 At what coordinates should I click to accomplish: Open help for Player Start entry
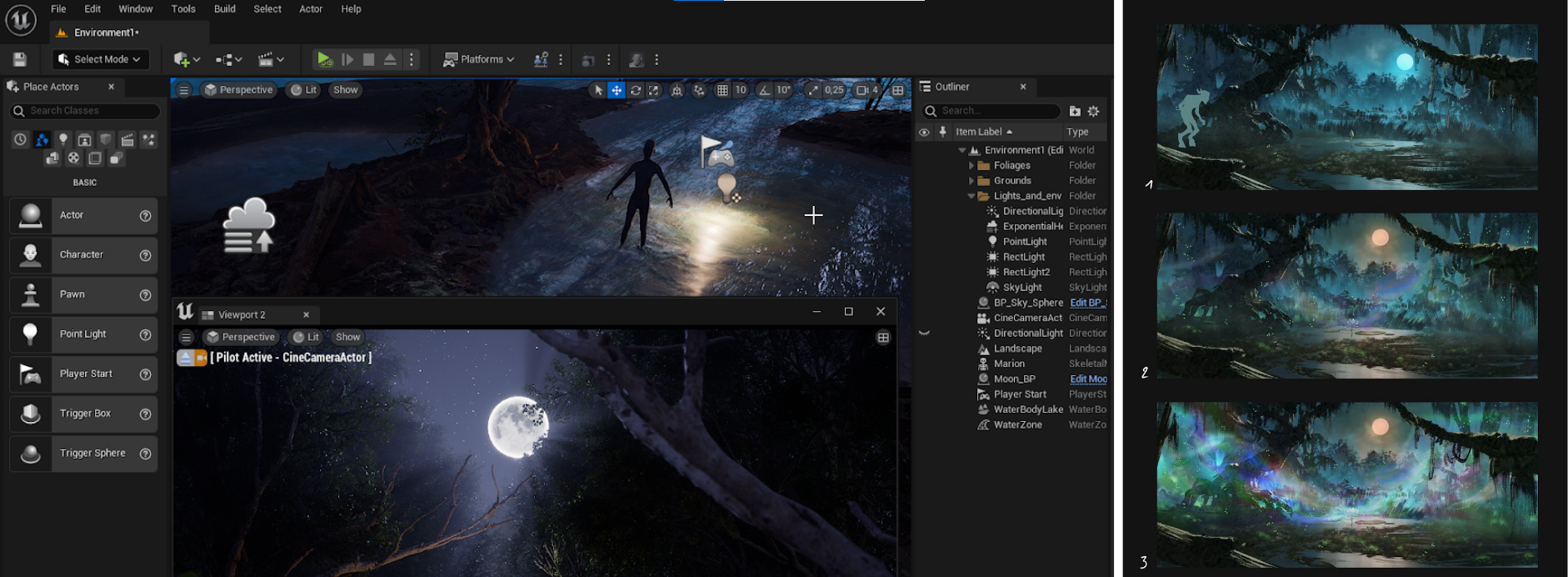tap(145, 374)
